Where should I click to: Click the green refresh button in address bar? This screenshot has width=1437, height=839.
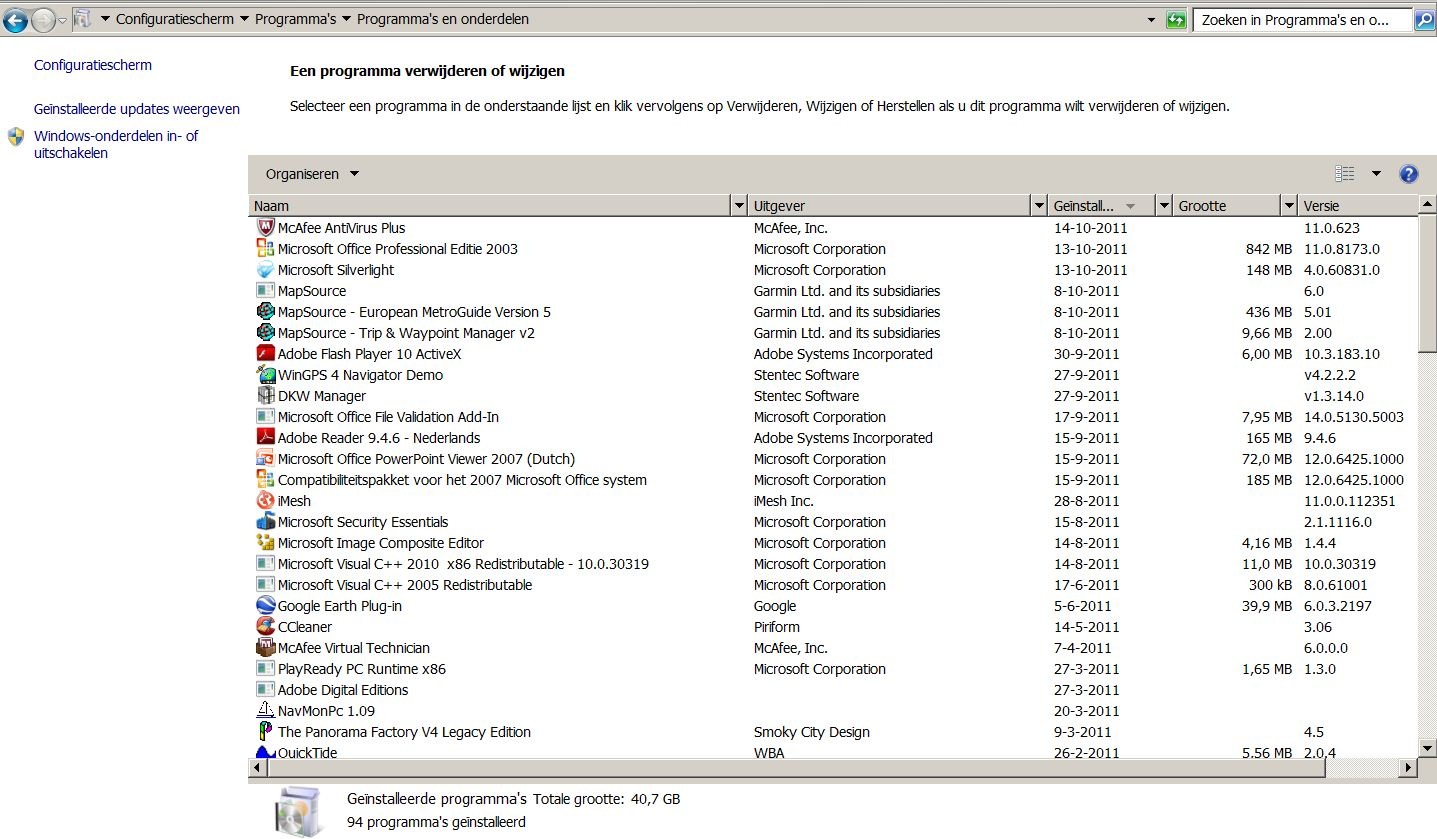click(x=1176, y=20)
